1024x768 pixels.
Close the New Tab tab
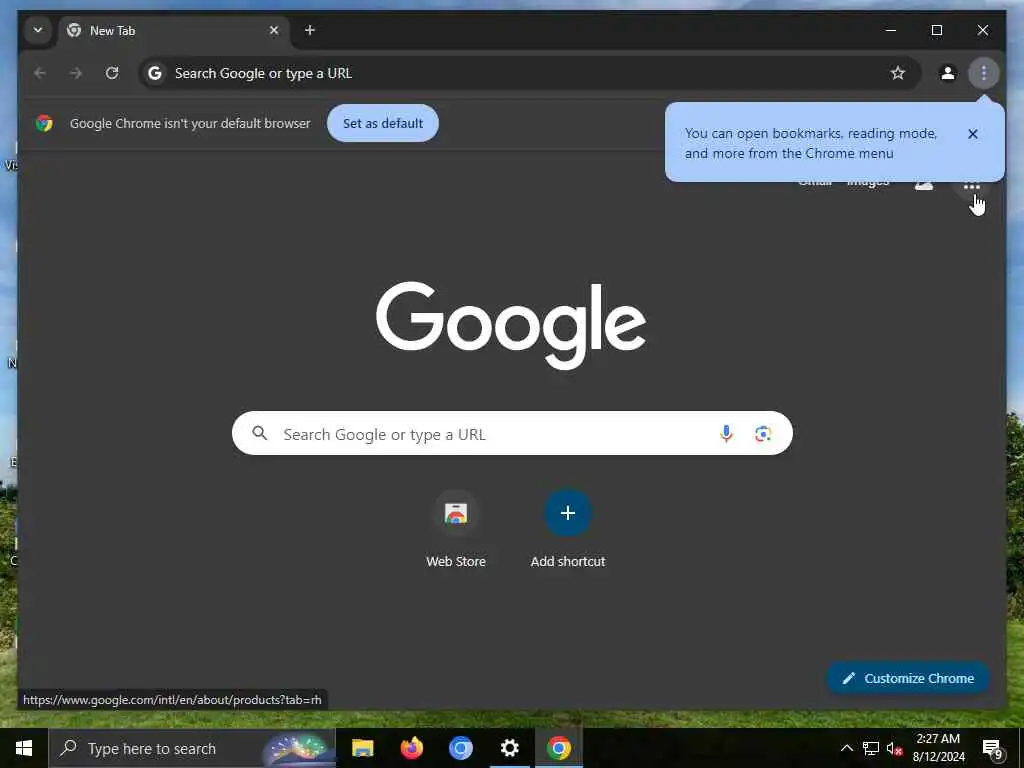[274, 30]
